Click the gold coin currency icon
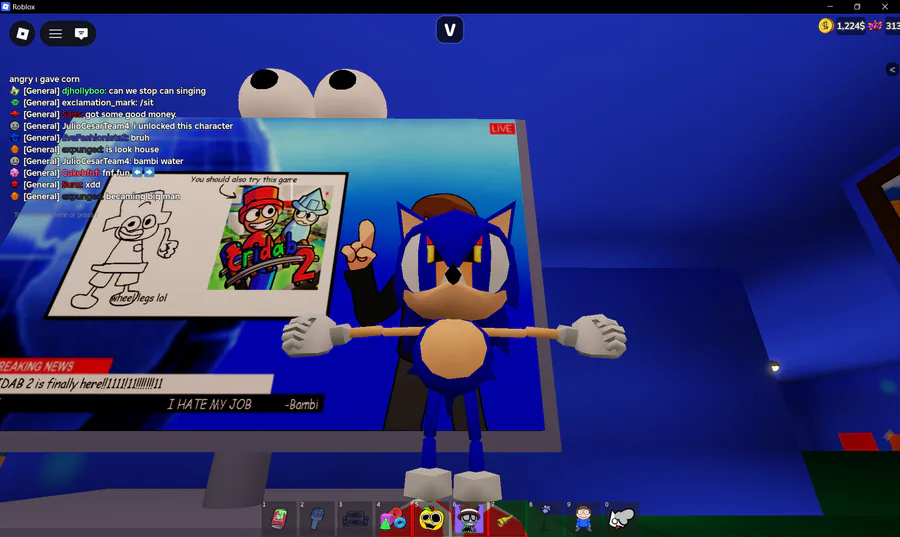The width and height of the screenshot is (900, 537). pyautogui.click(x=825, y=26)
